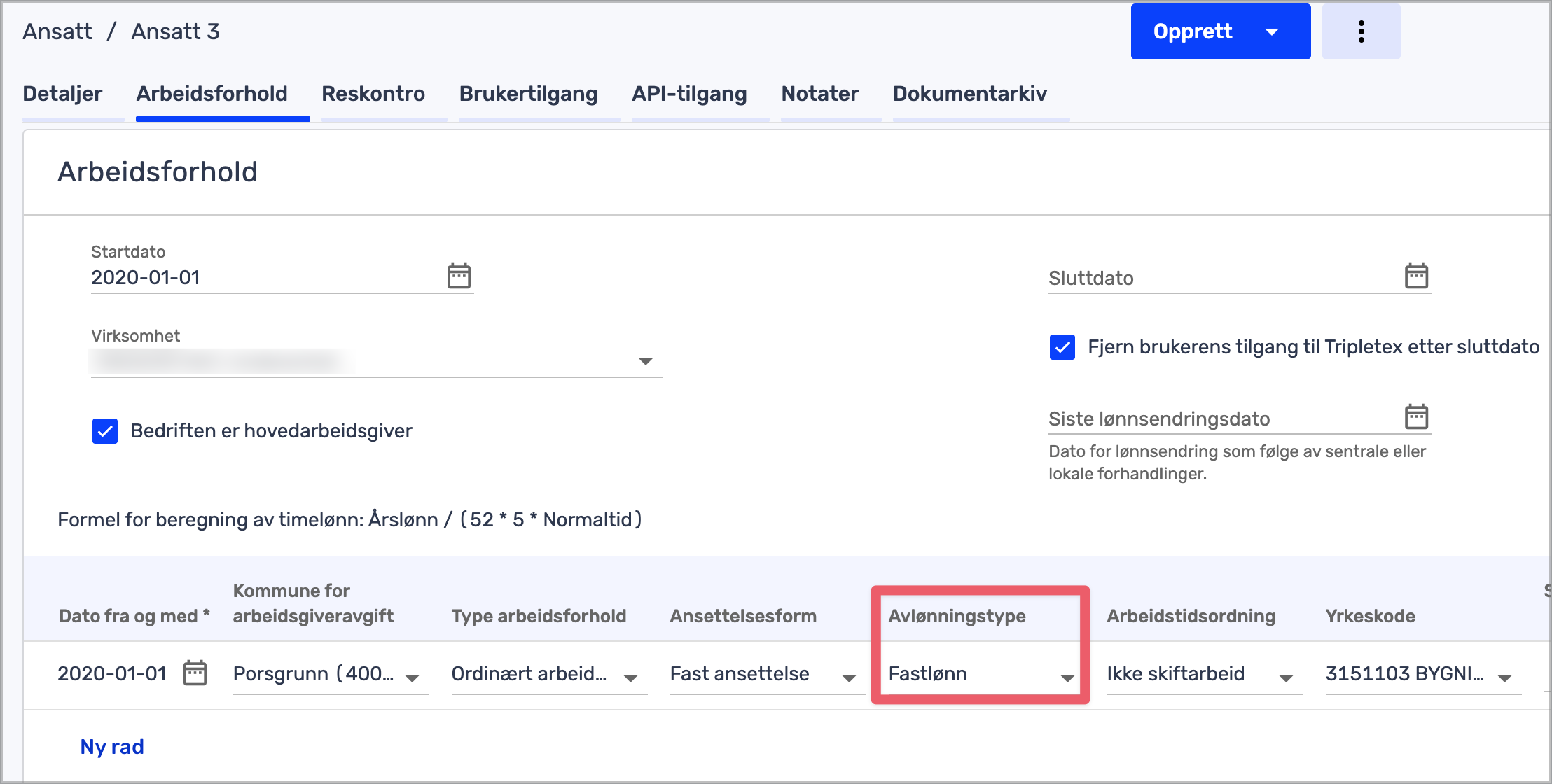Open the Siste lønnsendringsdato calendar icon
This screenshot has width=1552, height=784.
(1415, 416)
